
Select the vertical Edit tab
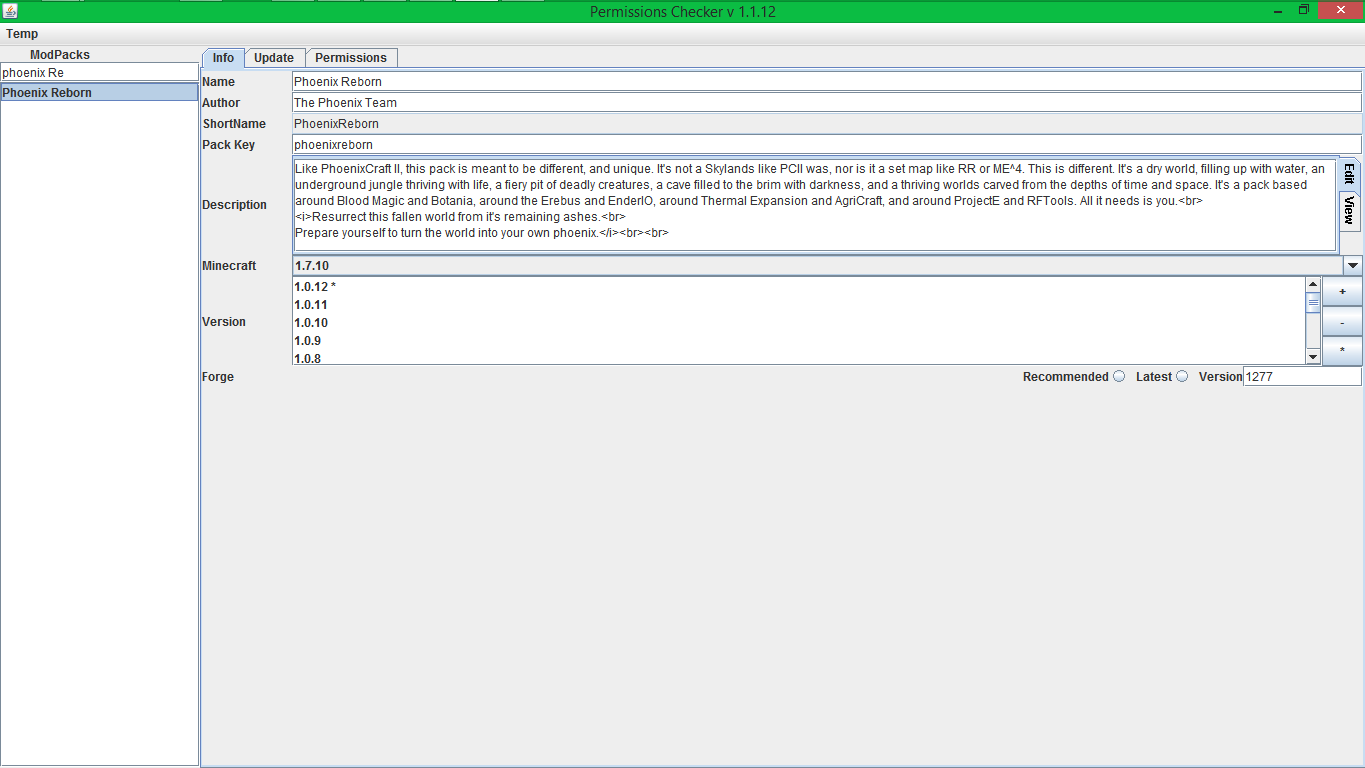[1349, 173]
